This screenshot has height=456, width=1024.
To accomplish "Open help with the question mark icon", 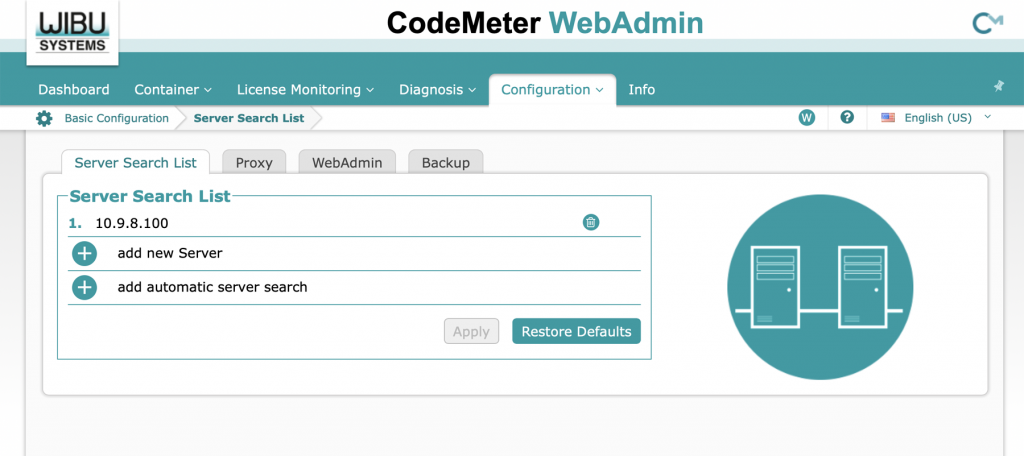I will pyautogui.click(x=847, y=118).
